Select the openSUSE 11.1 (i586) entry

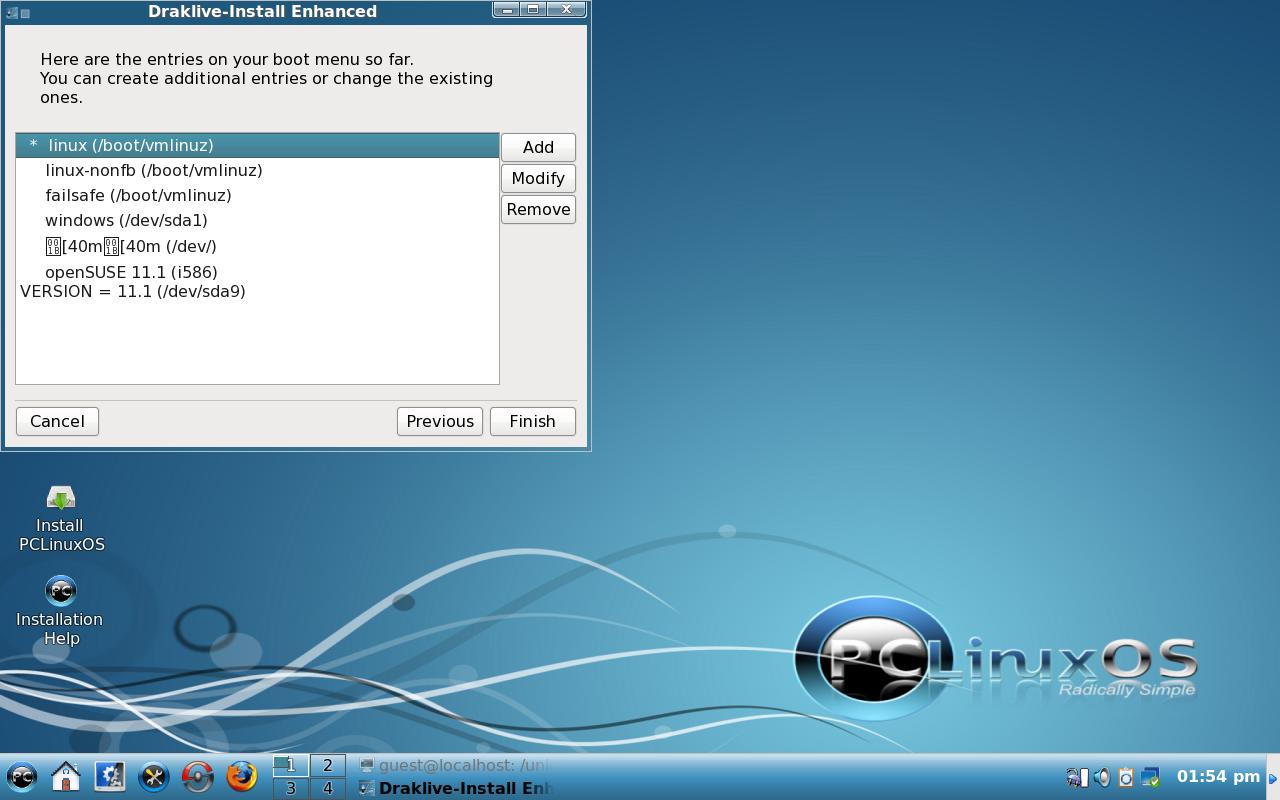point(257,281)
